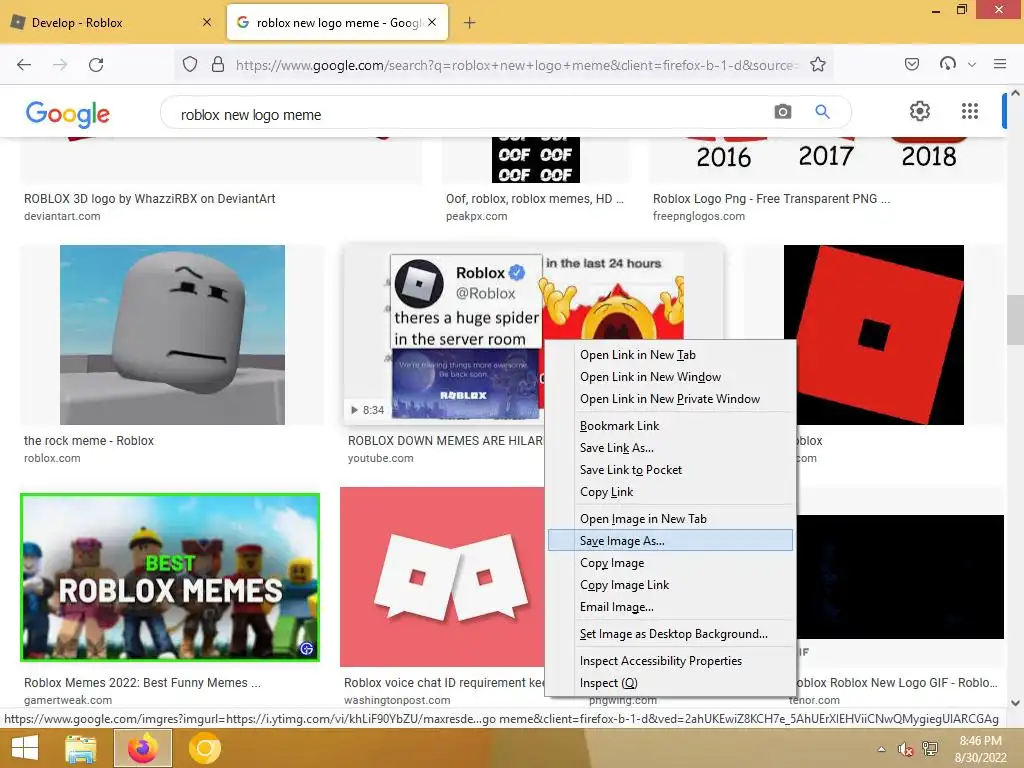This screenshot has height=768, width=1024.
Task: Select Save Image As...
Action: [671, 541]
